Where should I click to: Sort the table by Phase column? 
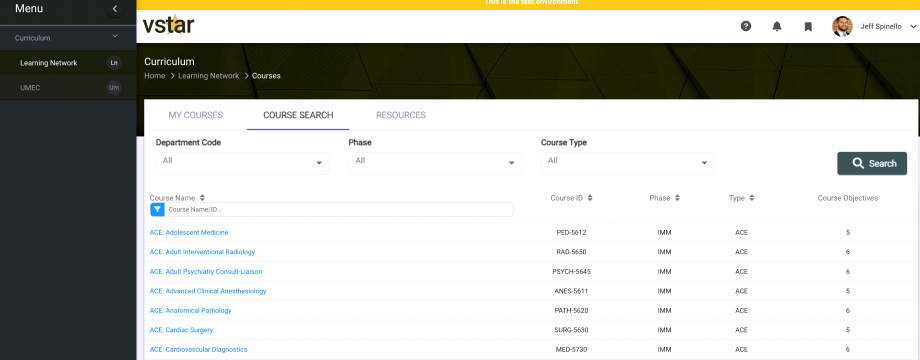[x=677, y=198]
